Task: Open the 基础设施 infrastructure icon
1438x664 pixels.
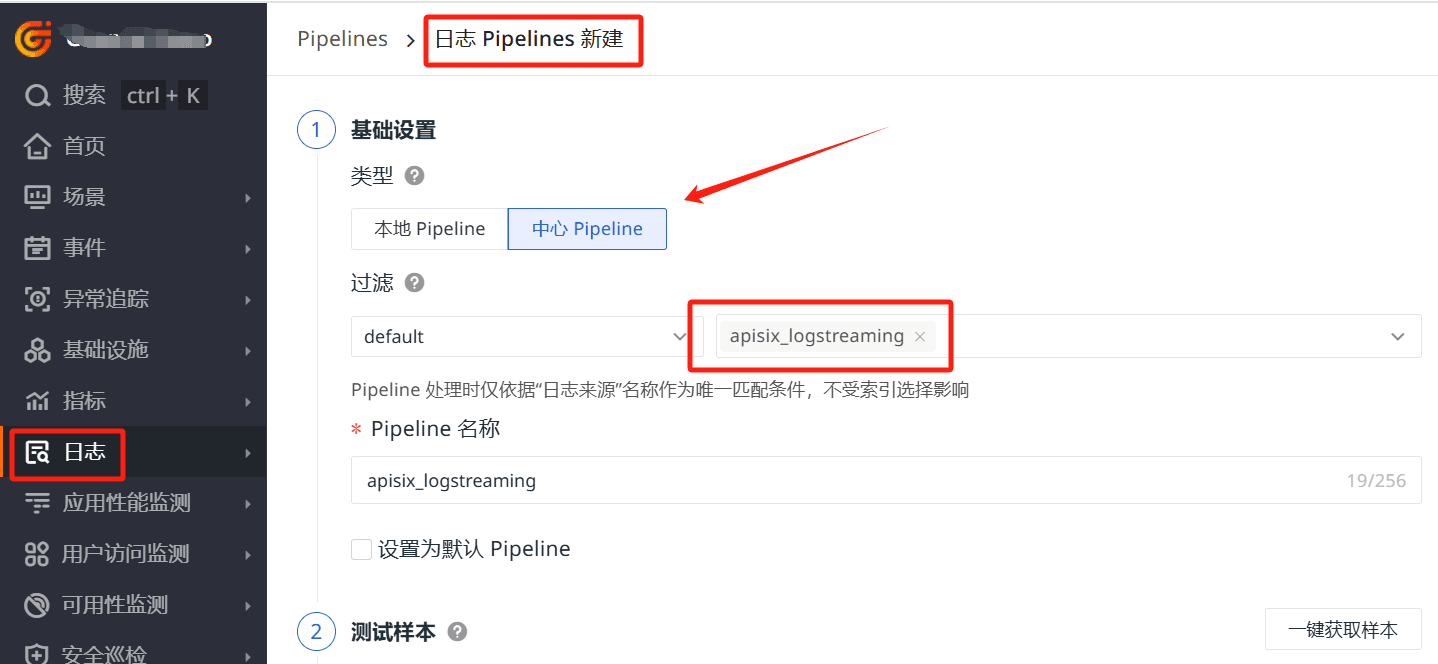Action: pyautogui.click(x=37, y=350)
